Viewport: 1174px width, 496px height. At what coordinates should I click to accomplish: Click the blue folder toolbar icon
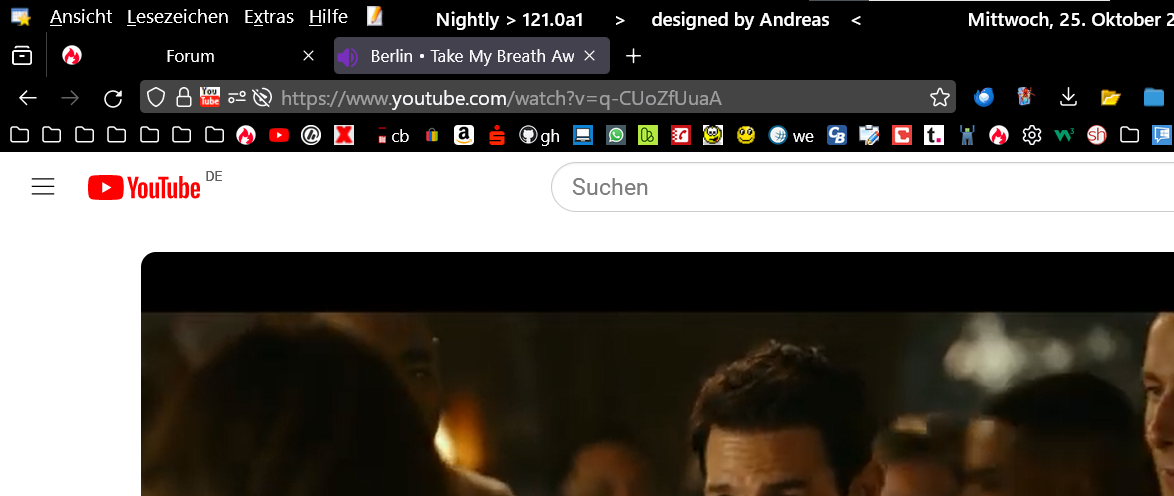tap(1154, 97)
